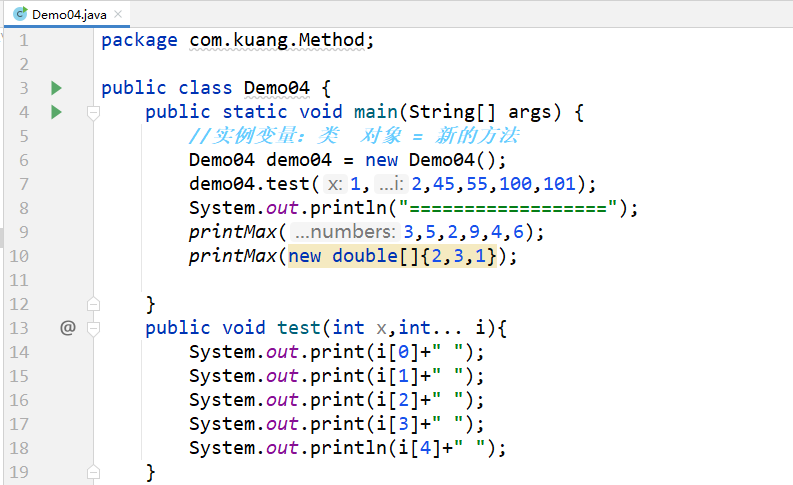Collapse the test method fold marker on line 13
The image size is (793, 485).
93,329
